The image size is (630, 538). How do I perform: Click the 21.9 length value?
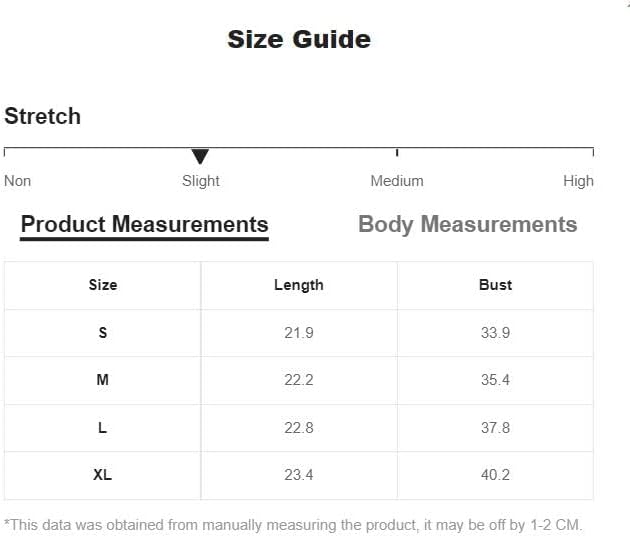[299, 333]
